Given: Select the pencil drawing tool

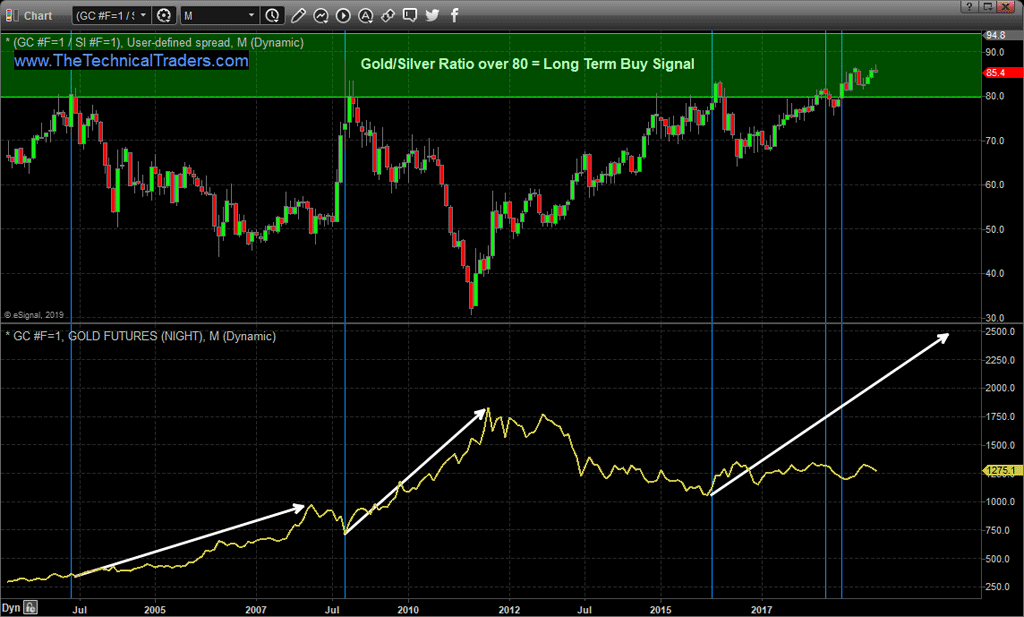Looking at the screenshot, I should click(298, 15).
